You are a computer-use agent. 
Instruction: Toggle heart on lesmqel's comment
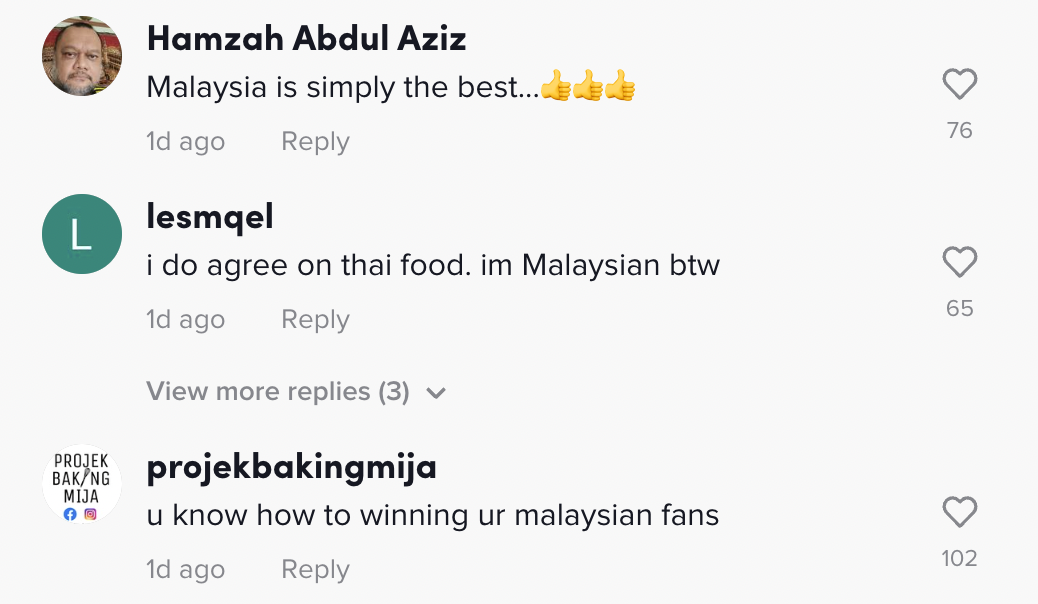tap(959, 263)
